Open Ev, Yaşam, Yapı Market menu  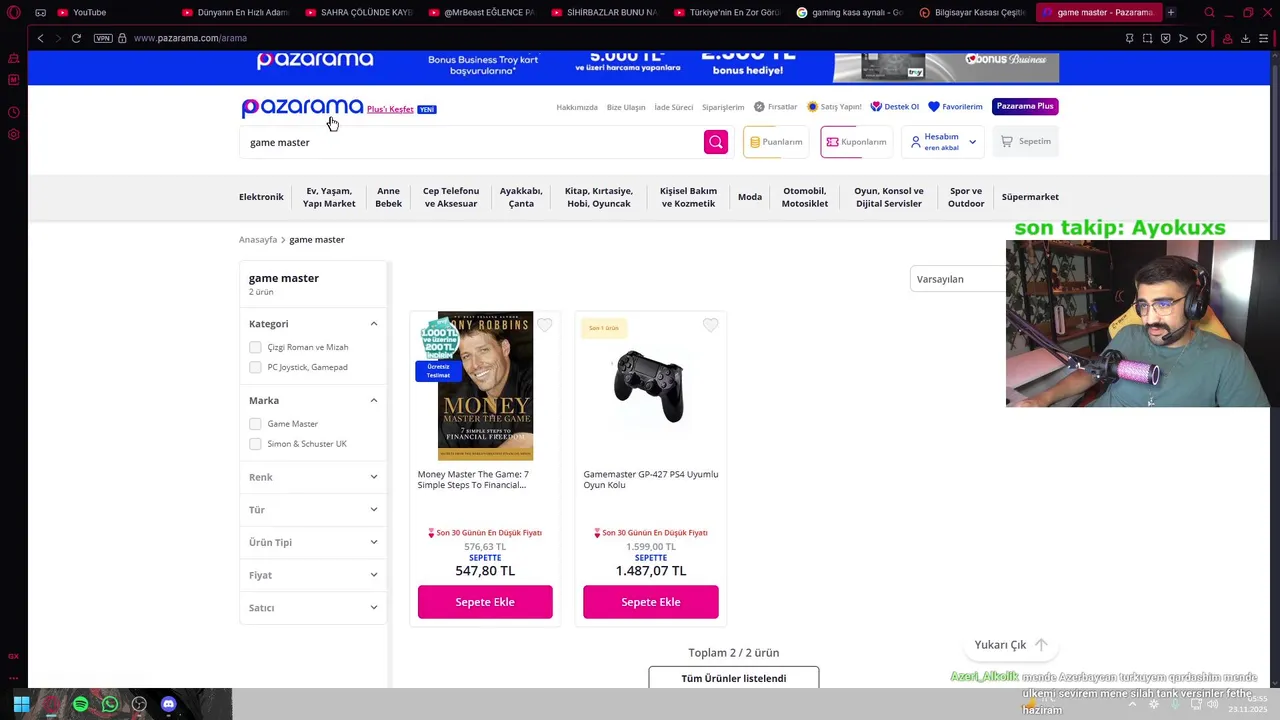click(329, 197)
